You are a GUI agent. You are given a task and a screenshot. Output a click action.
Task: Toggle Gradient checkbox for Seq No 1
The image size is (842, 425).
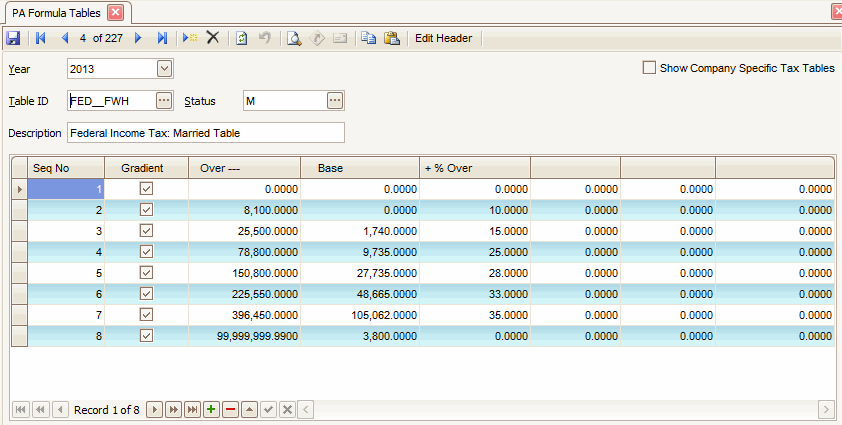point(146,189)
